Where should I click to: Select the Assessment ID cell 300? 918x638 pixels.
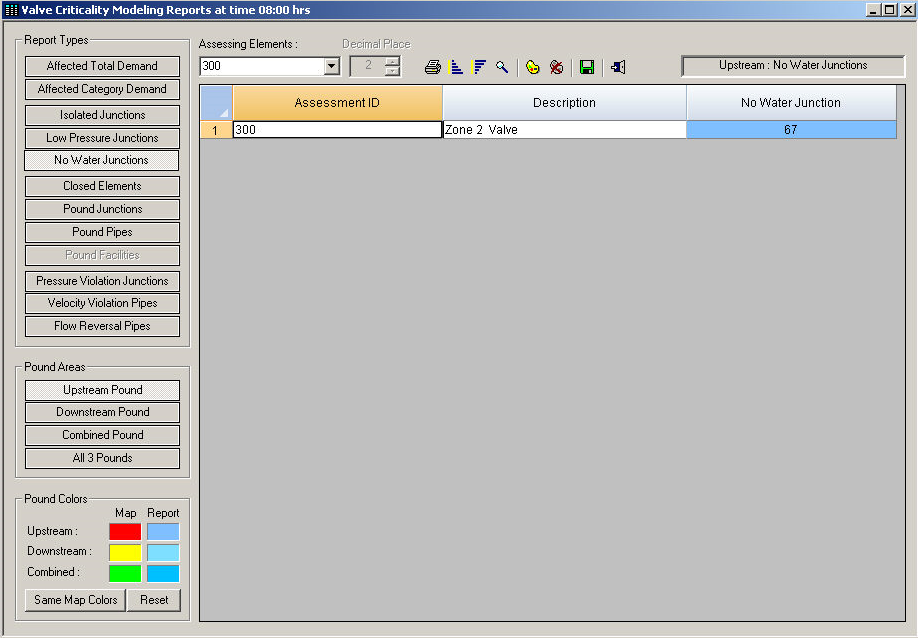click(x=337, y=130)
